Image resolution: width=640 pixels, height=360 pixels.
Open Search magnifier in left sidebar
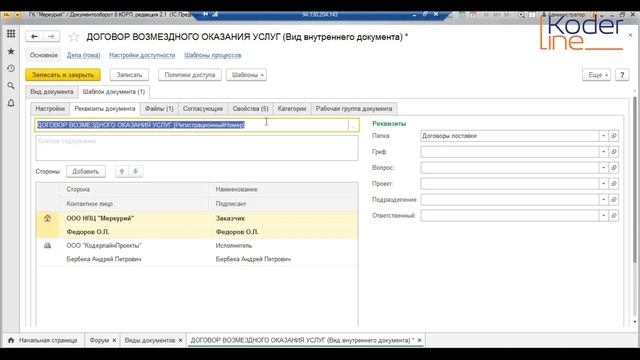click(11, 86)
